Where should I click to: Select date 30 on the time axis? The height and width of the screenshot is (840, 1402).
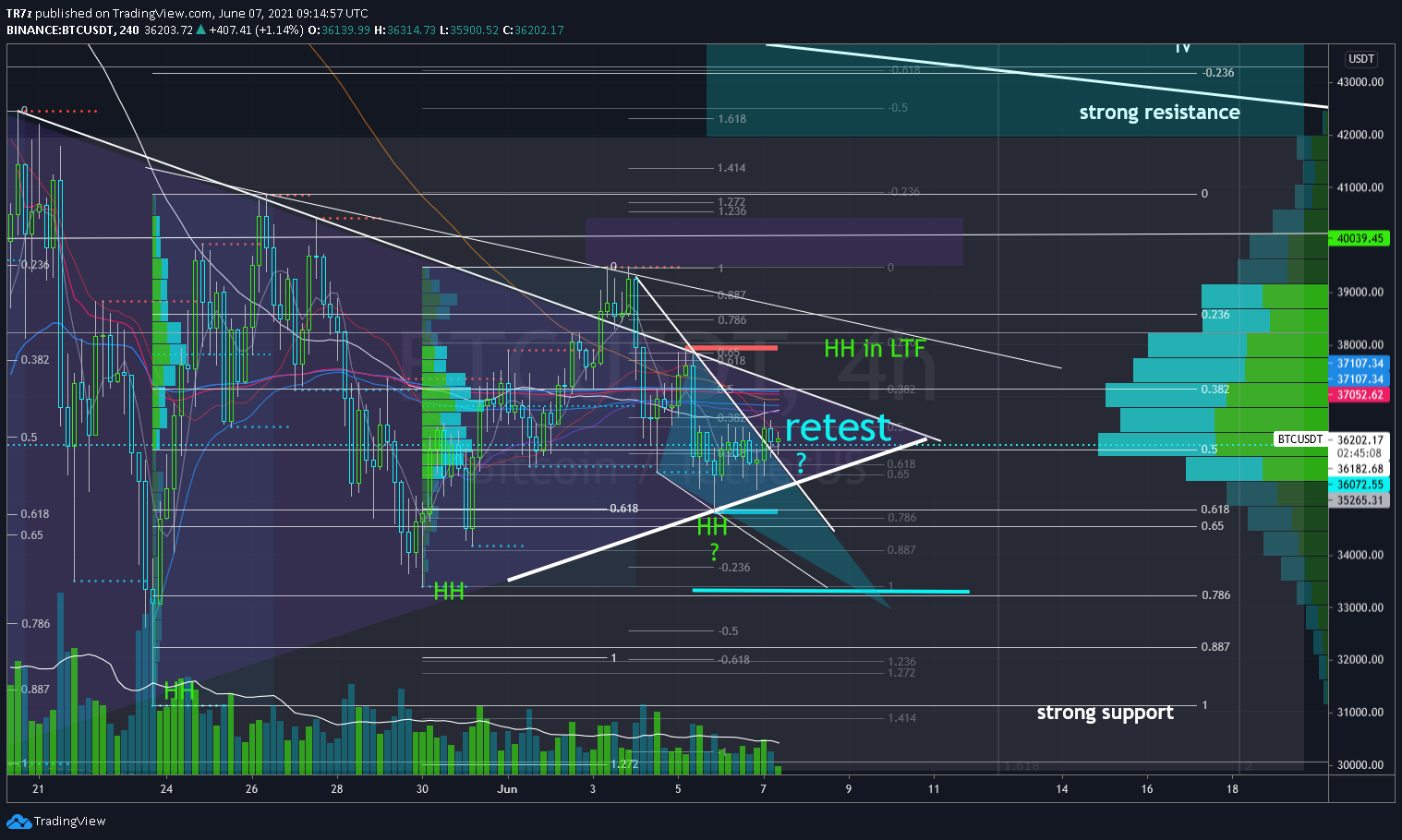[x=422, y=788]
